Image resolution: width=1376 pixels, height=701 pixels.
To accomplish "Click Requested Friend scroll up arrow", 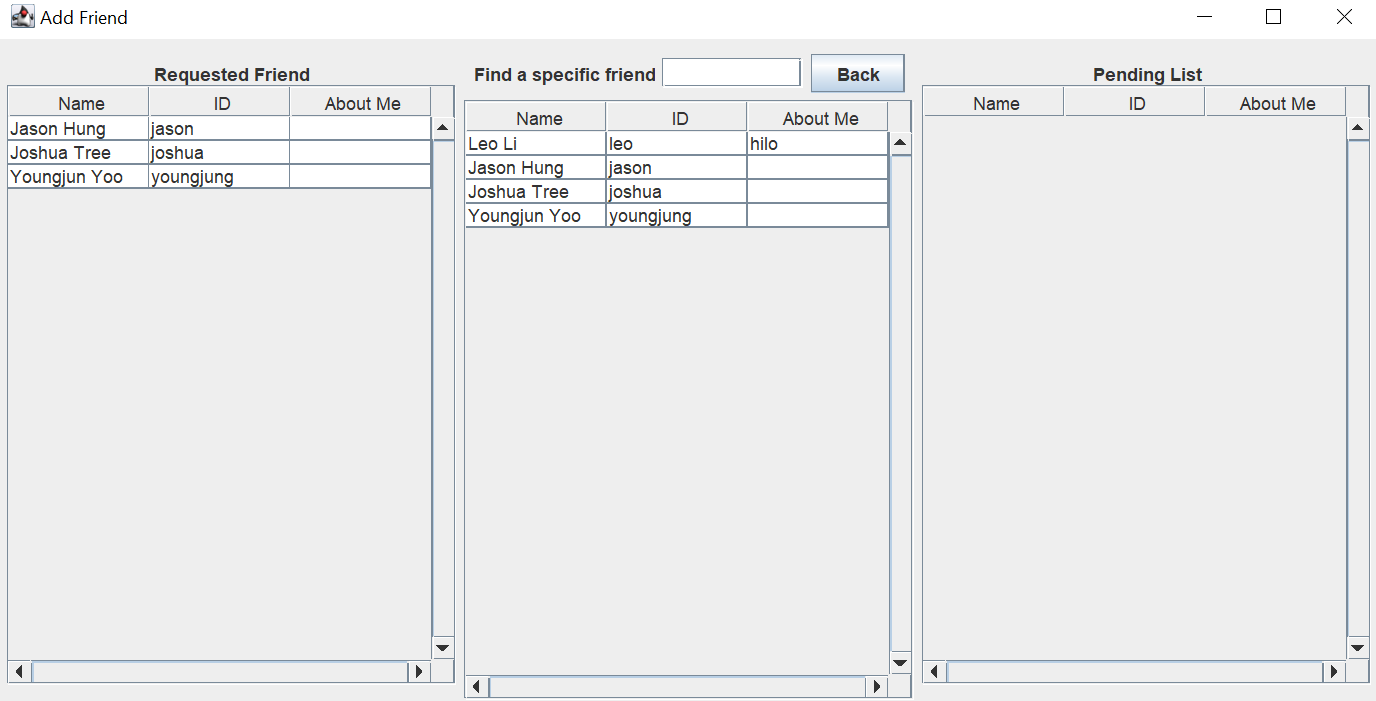I will (x=443, y=128).
